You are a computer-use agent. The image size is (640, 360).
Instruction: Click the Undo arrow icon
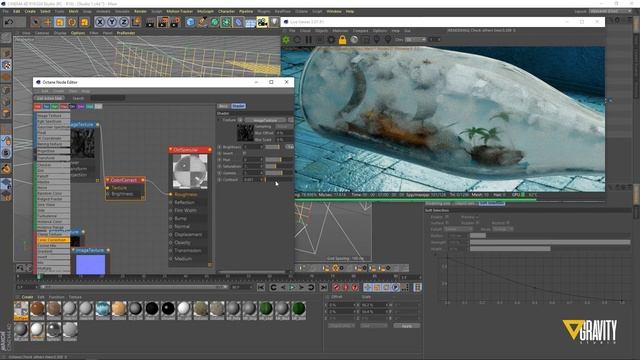coord(8,22)
